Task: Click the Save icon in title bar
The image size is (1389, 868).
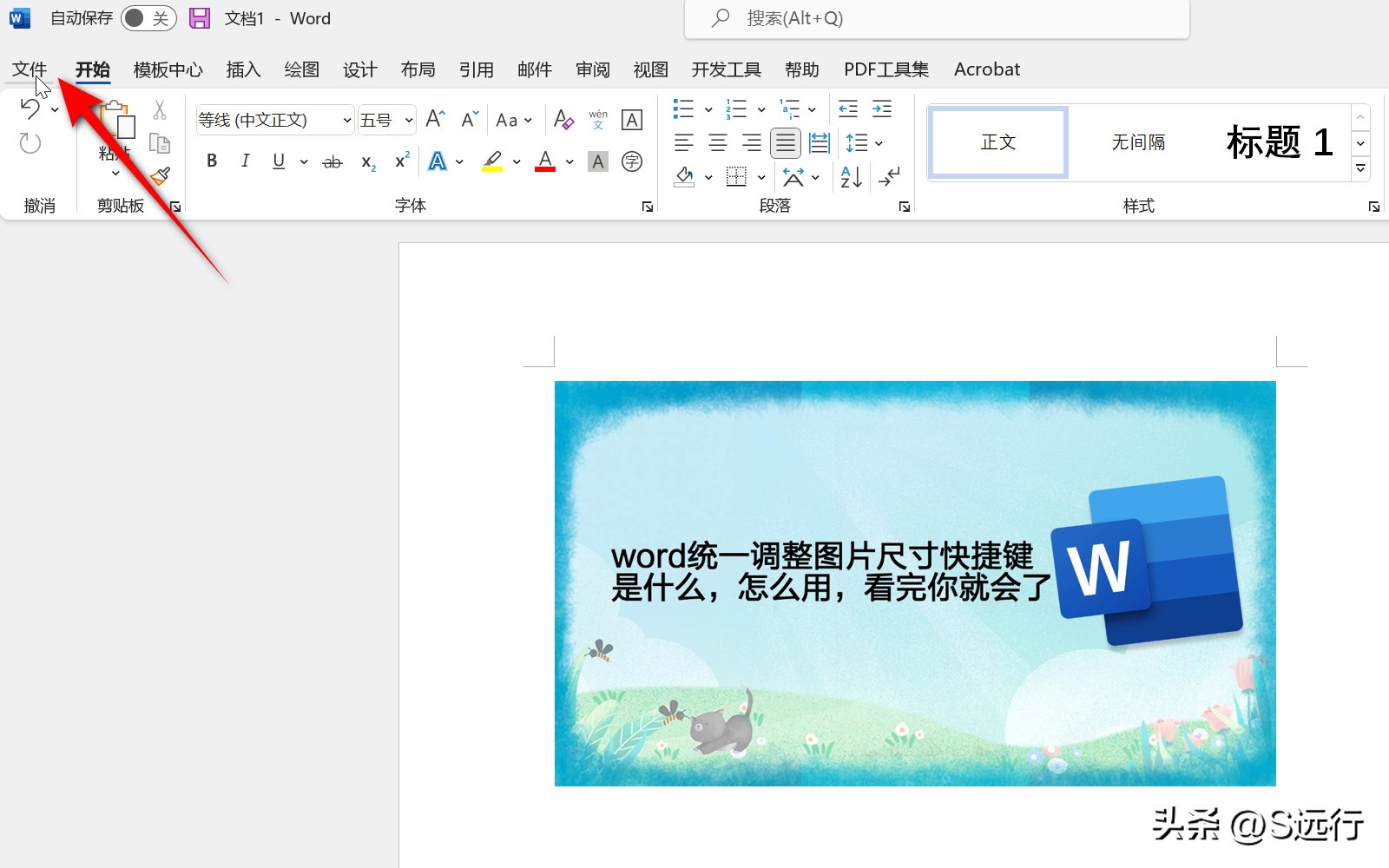Action: click(200, 18)
